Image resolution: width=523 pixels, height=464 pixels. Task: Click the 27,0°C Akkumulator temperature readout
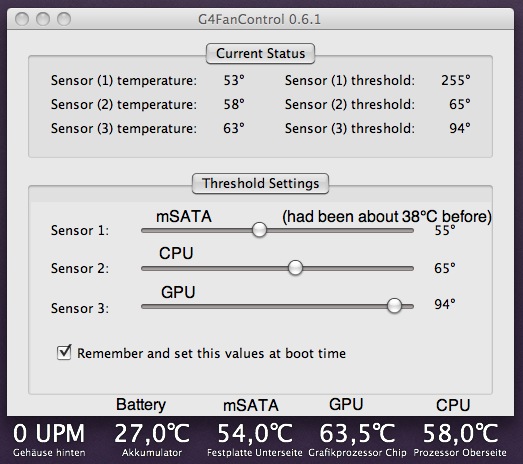[152, 439]
